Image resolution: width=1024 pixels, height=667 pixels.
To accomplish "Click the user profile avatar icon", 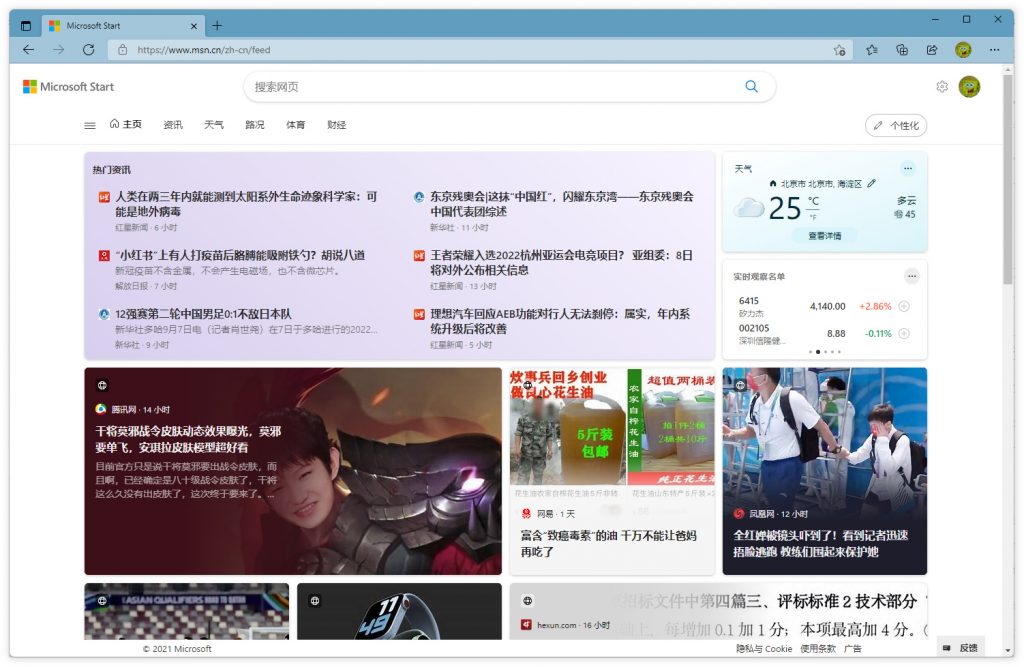I will (x=967, y=87).
